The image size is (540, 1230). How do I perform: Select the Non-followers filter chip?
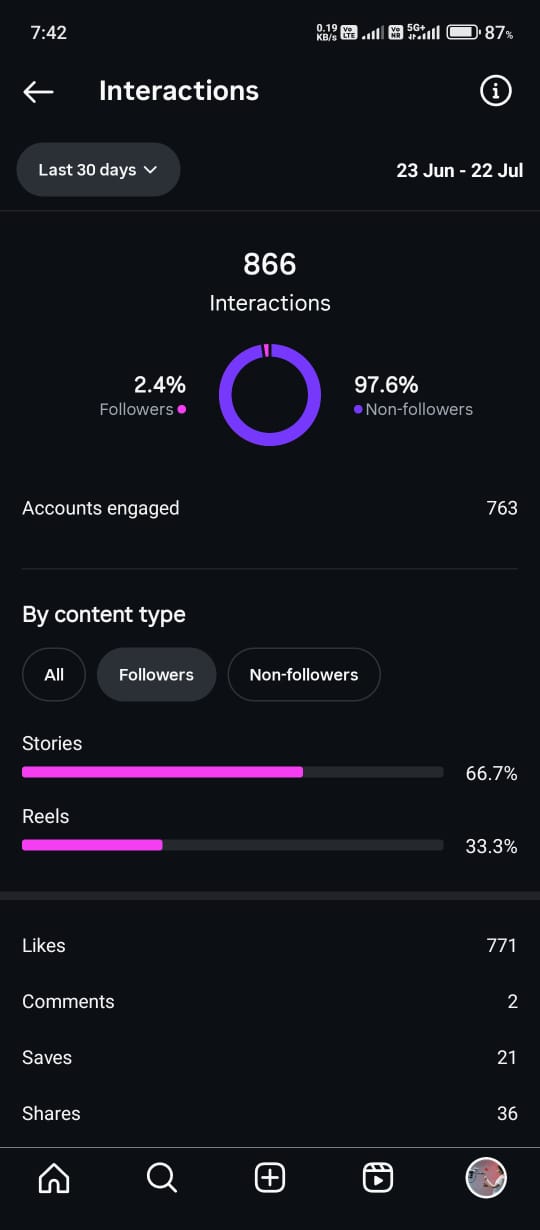pyautogui.click(x=304, y=675)
